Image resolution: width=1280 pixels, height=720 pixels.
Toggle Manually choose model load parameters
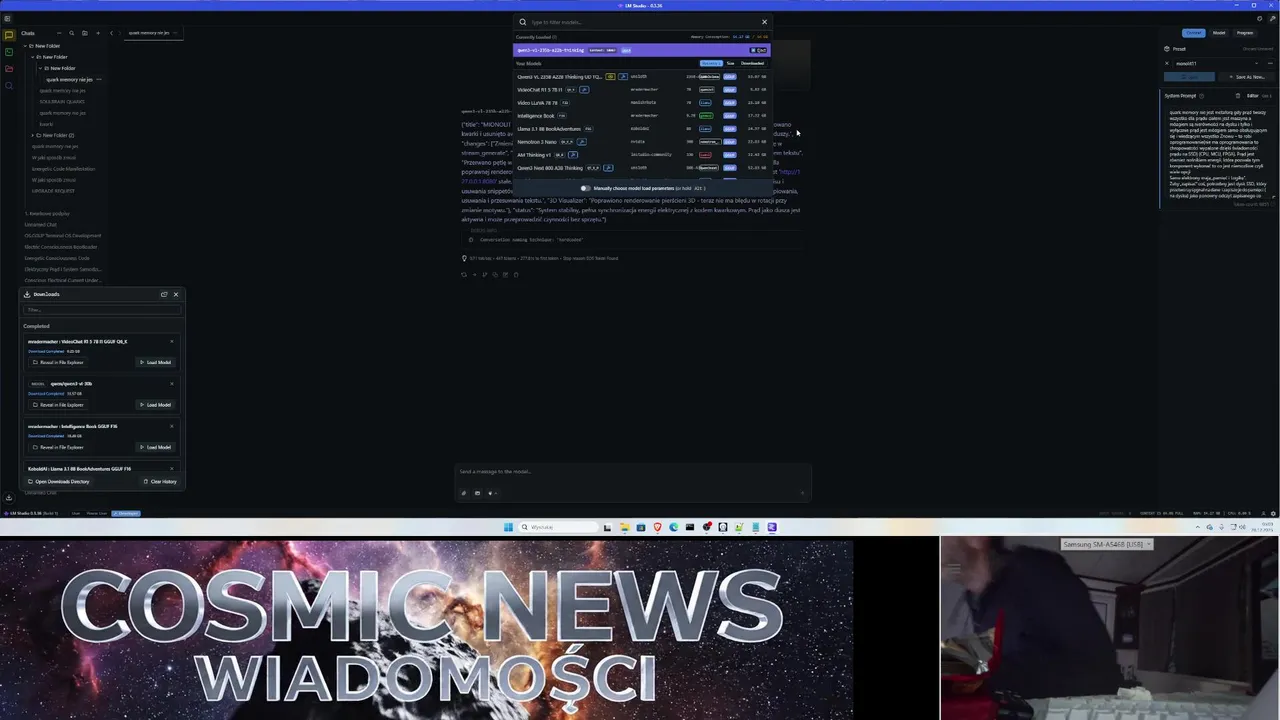coord(586,188)
